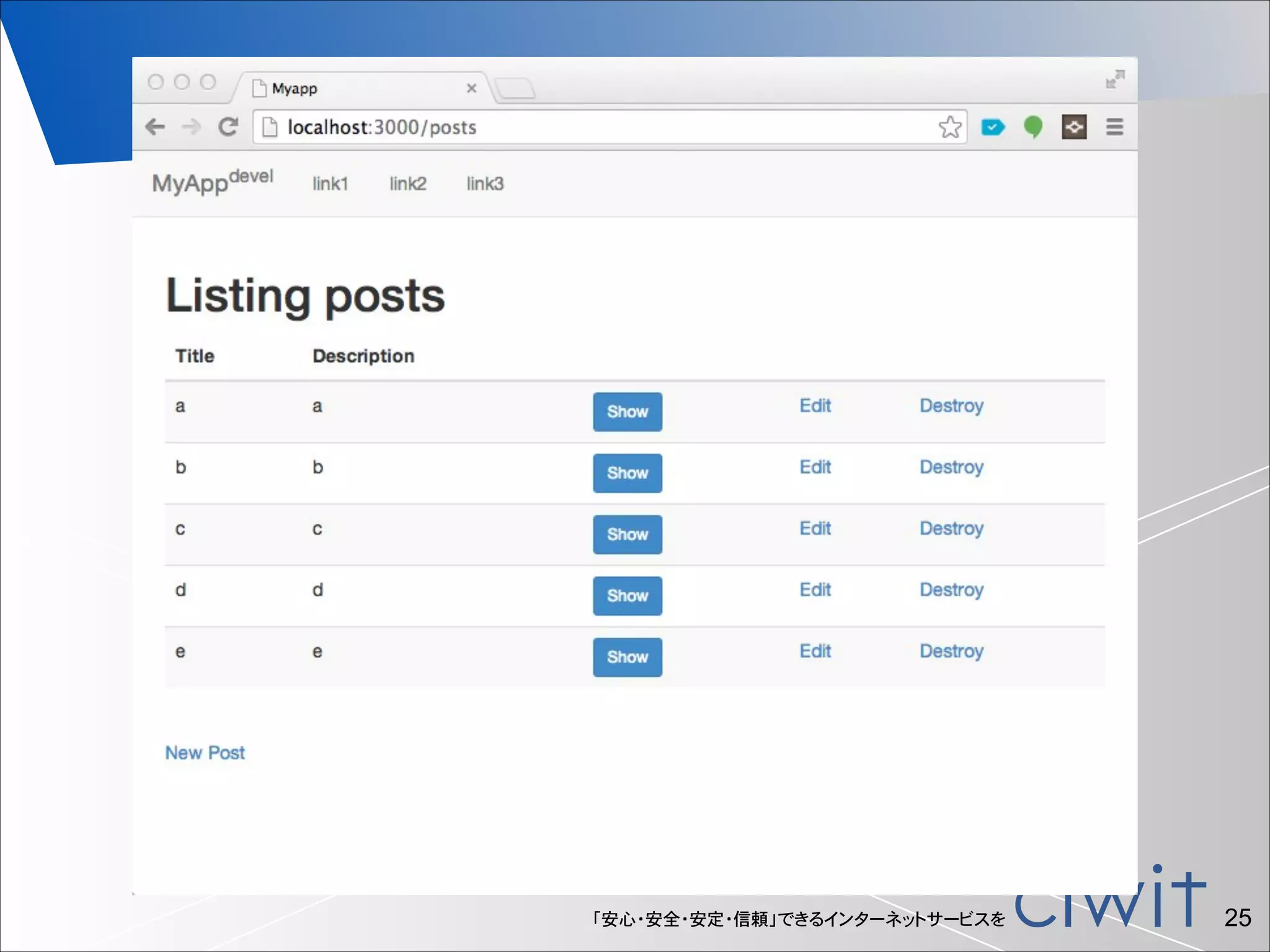Toggle fullscreen with the corner arrows icon
Image resolution: width=1270 pixels, height=952 pixels.
pyautogui.click(x=1114, y=79)
